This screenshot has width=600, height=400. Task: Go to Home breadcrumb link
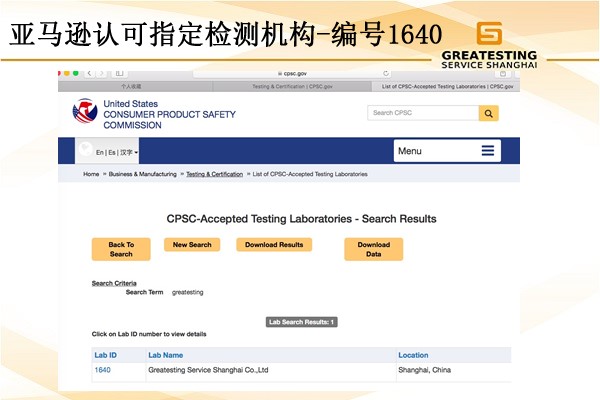91,174
